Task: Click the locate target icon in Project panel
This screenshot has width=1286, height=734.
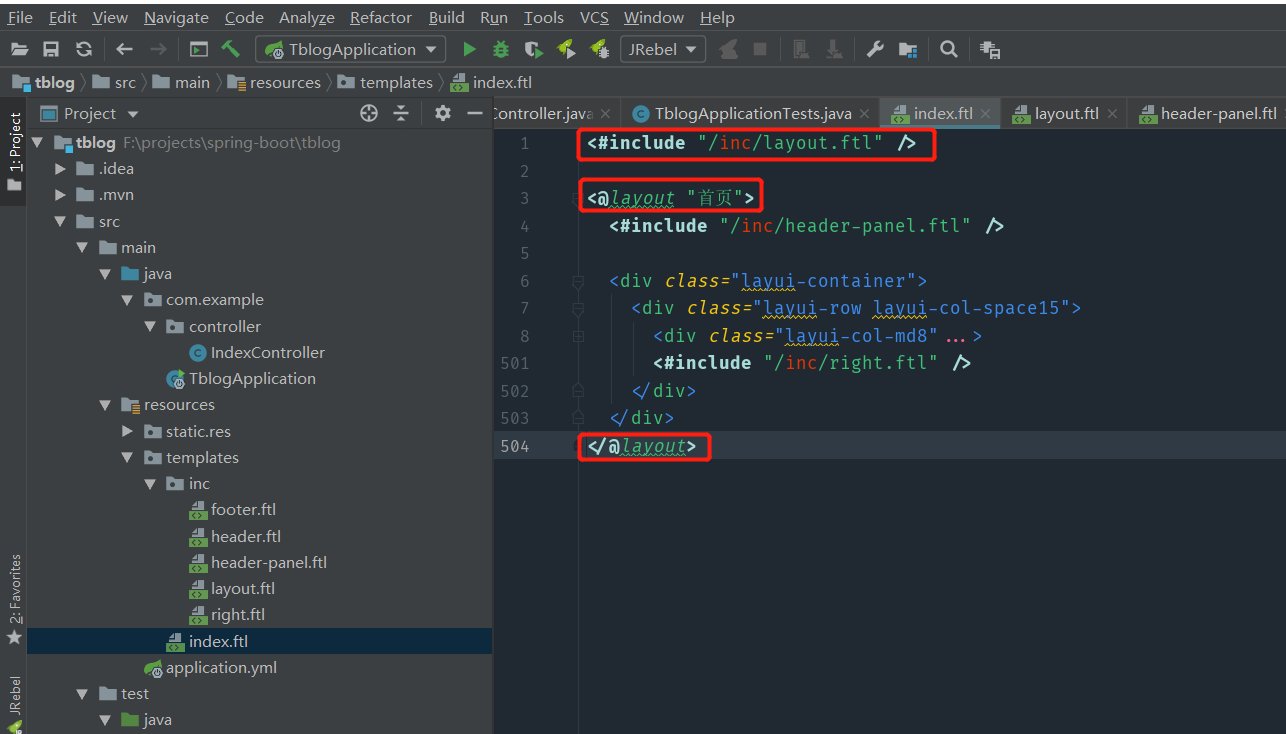Action: point(369,113)
